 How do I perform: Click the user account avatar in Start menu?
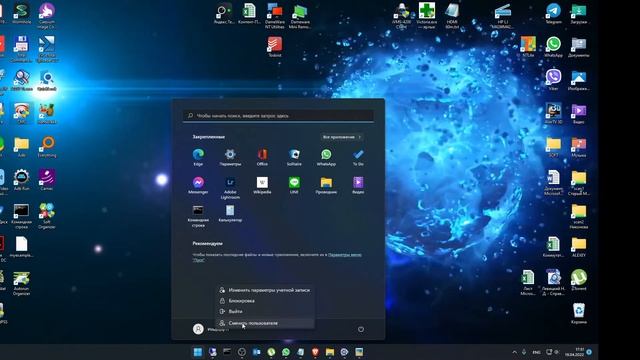pyautogui.click(x=198, y=329)
